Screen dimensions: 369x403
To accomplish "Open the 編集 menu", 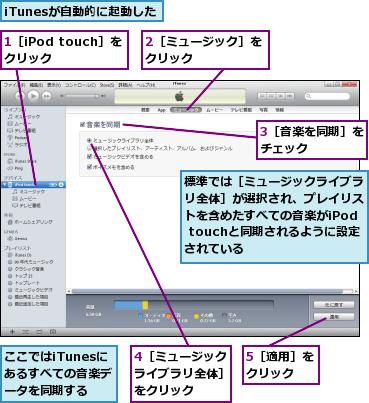I will click(x=36, y=85).
